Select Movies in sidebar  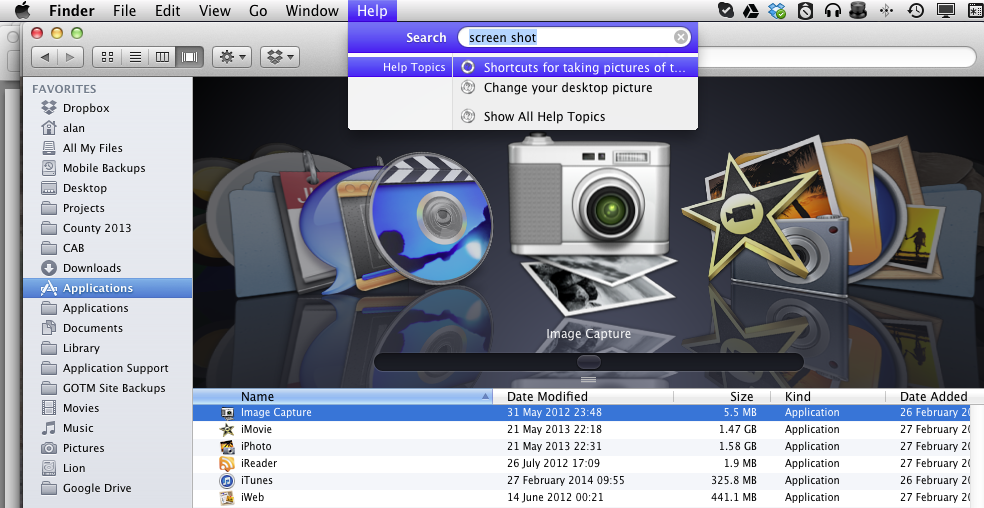click(108, 408)
